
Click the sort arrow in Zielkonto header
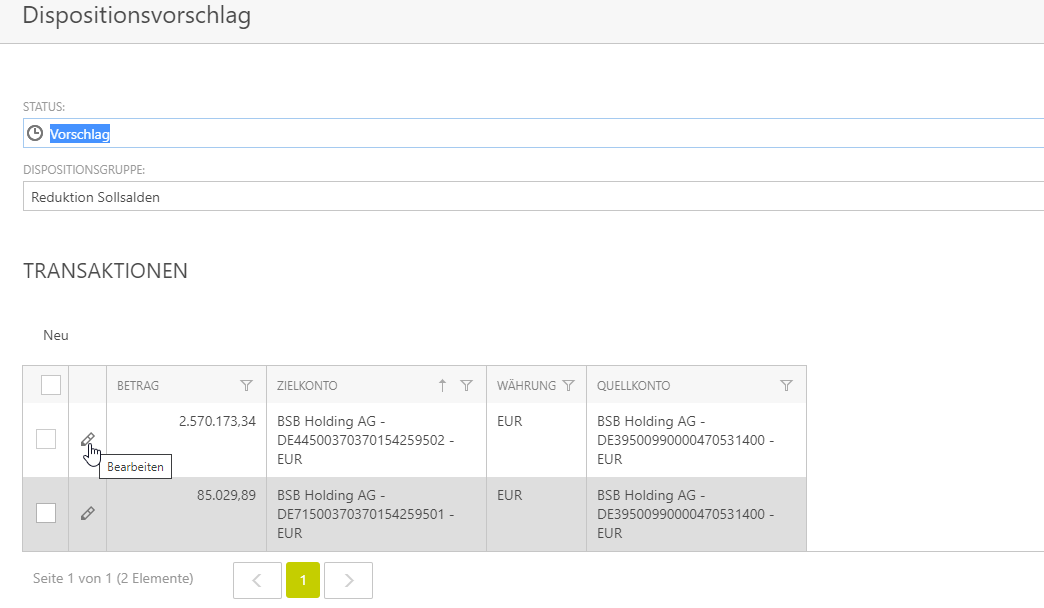click(x=442, y=385)
